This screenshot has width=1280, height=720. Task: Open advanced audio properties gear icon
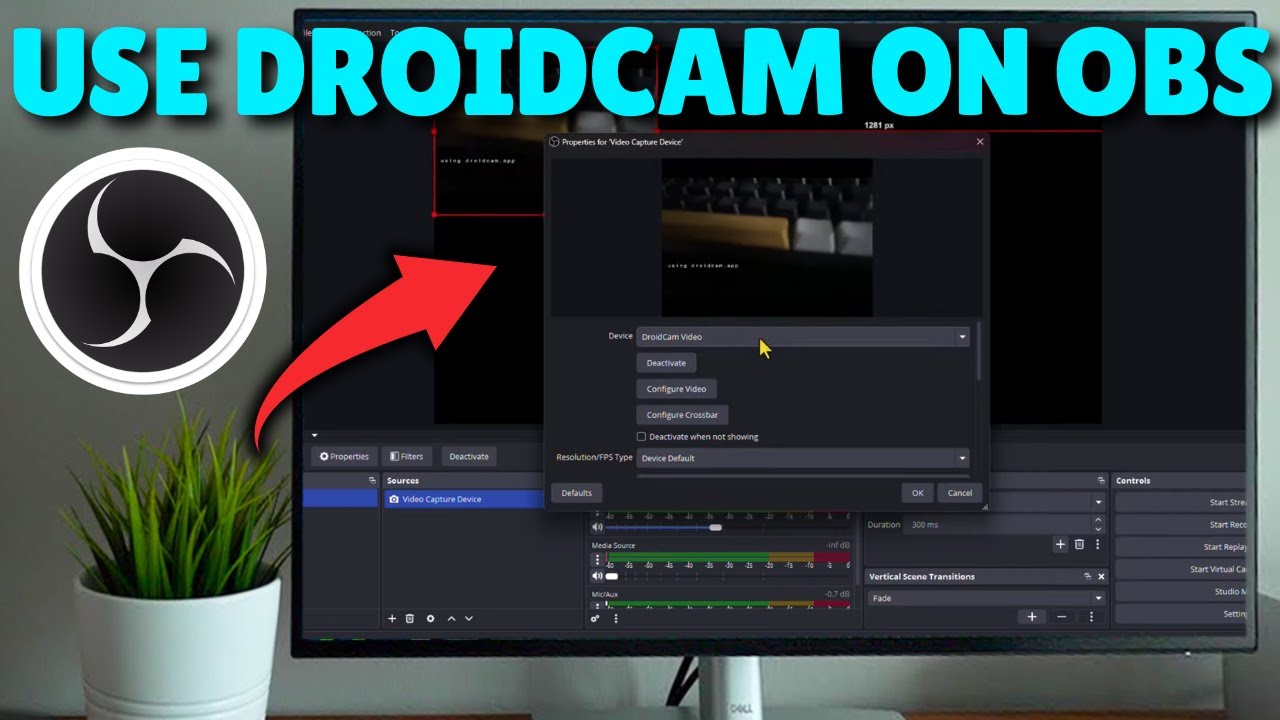tap(596, 618)
